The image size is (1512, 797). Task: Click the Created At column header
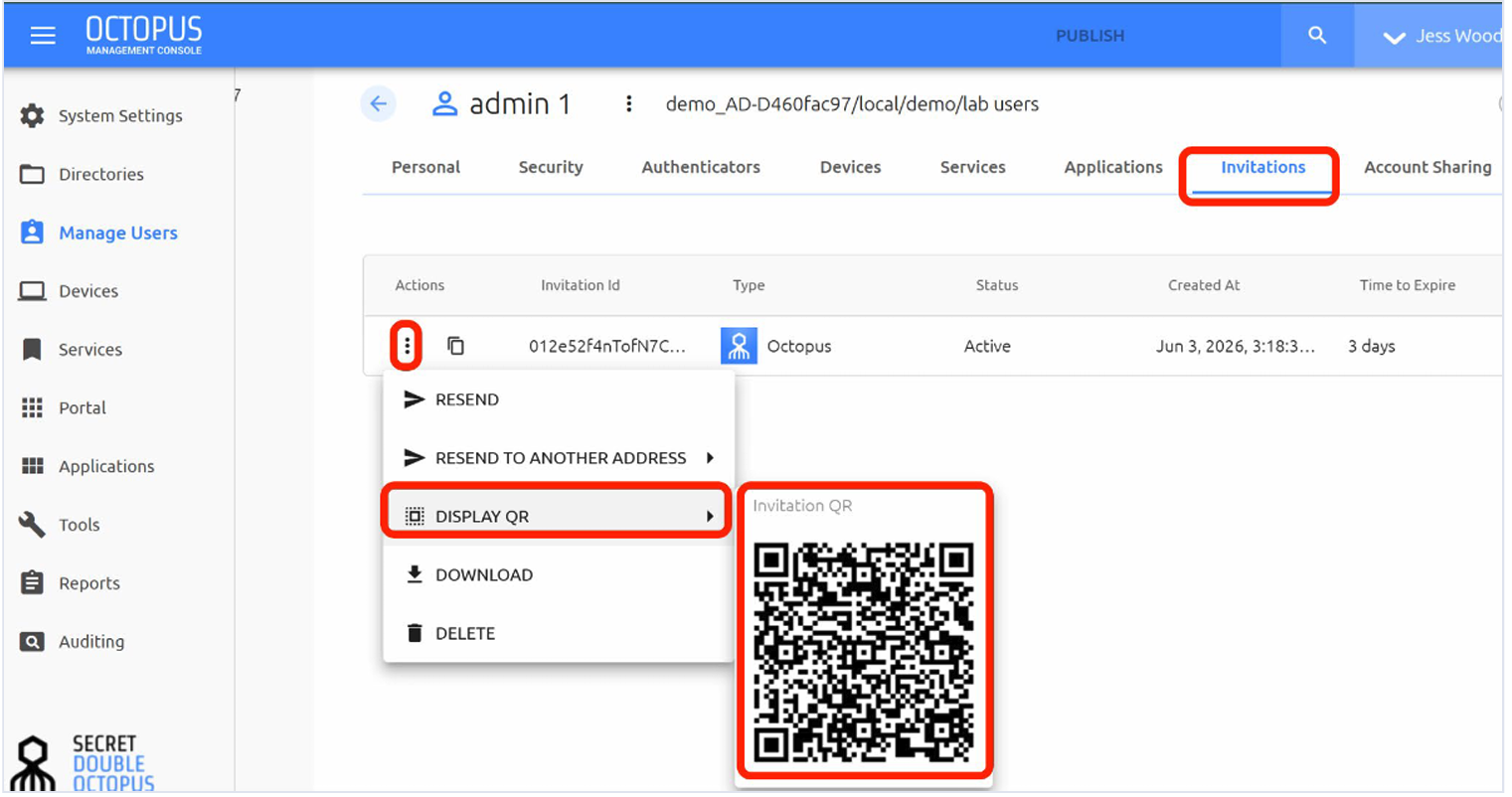[1203, 286]
